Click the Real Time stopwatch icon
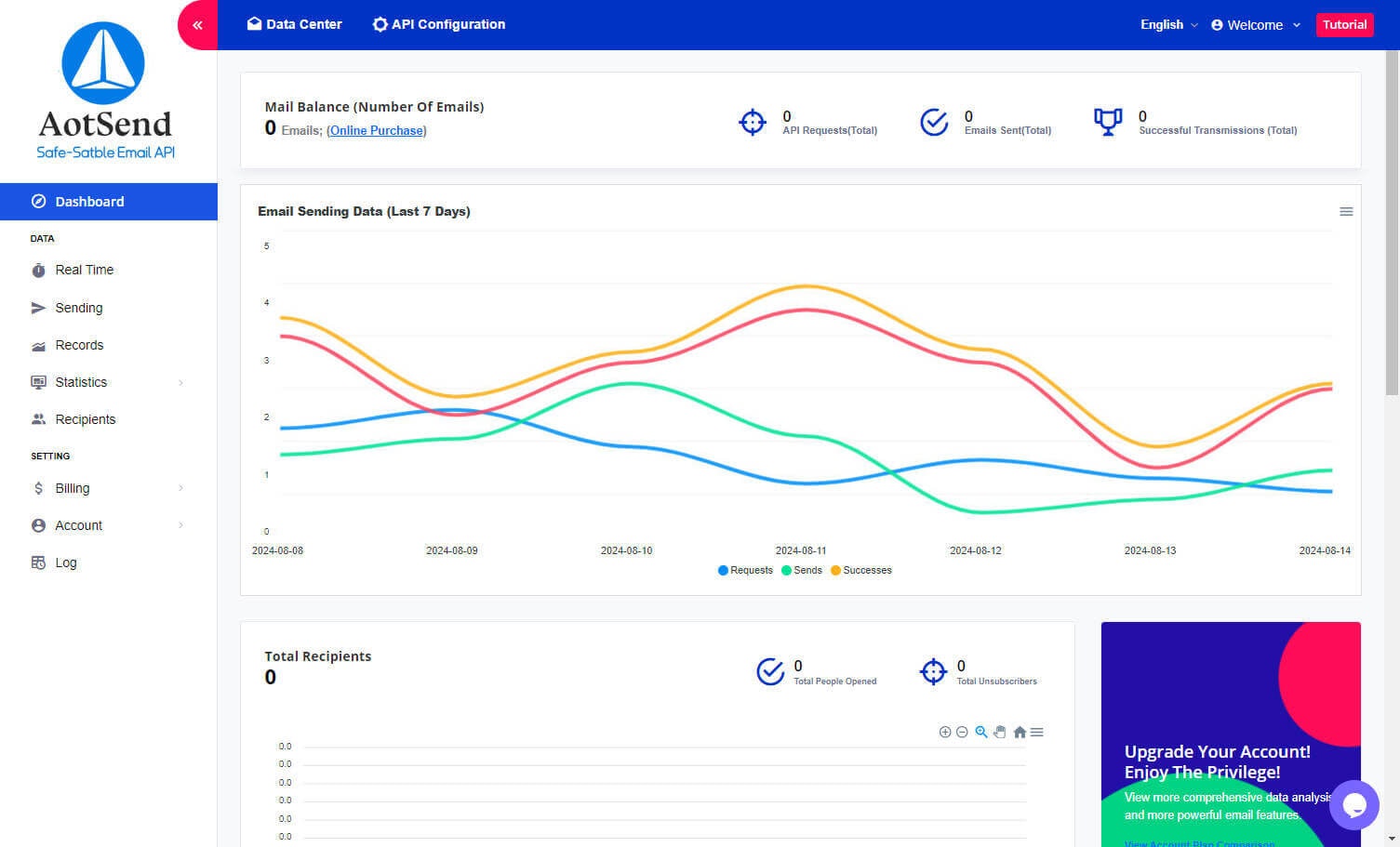This screenshot has width=1400, height=847. pyautogui.click(x=38, y=271)
